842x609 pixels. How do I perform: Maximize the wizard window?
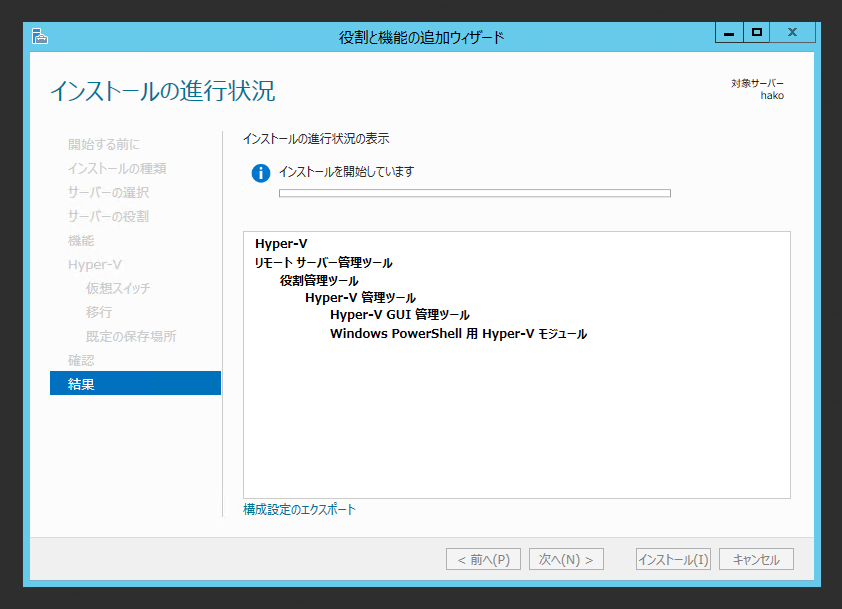757,33
